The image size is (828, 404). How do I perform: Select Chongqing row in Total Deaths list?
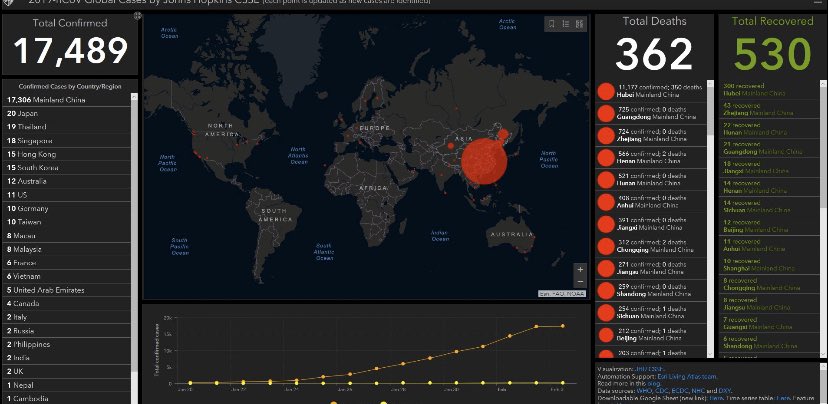point(651,246)
